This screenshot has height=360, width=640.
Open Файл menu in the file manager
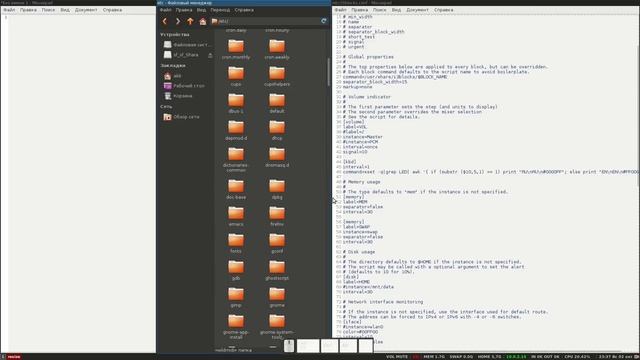(x=165, y=10)
